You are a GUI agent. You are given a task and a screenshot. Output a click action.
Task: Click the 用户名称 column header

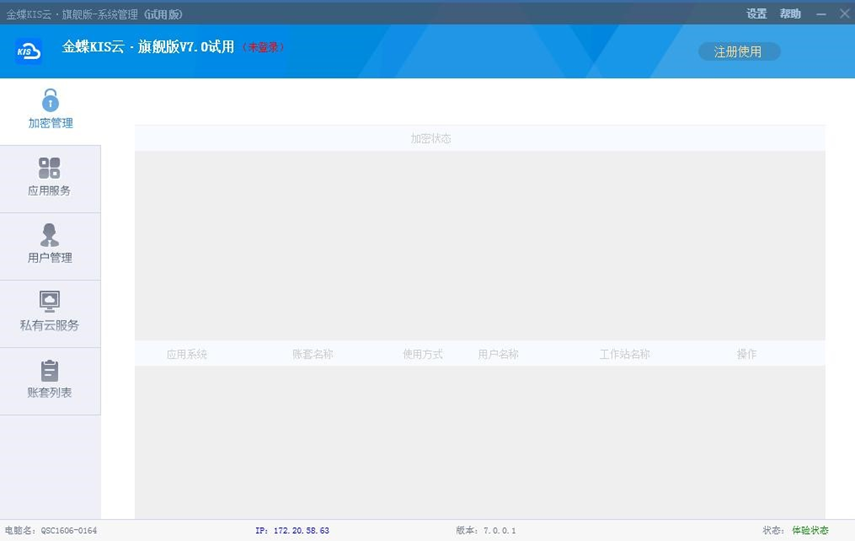(498, 354)
